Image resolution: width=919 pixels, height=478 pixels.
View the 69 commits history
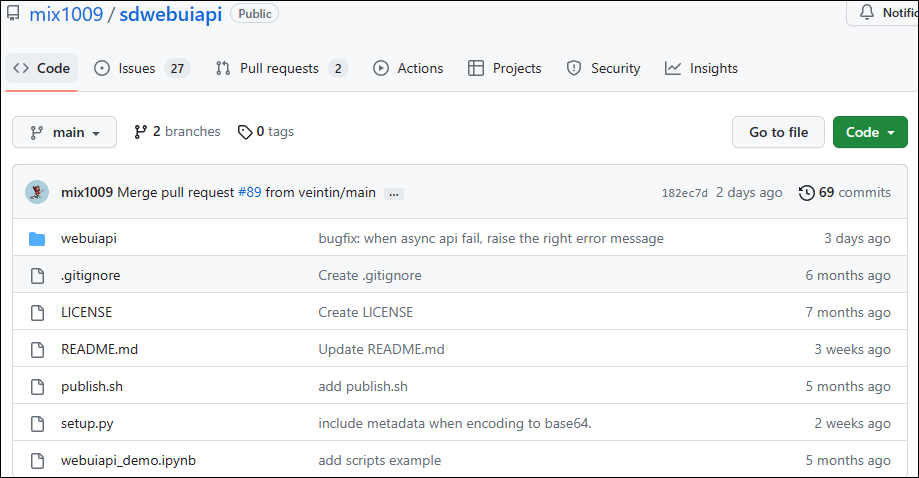[x=845, y=192]
